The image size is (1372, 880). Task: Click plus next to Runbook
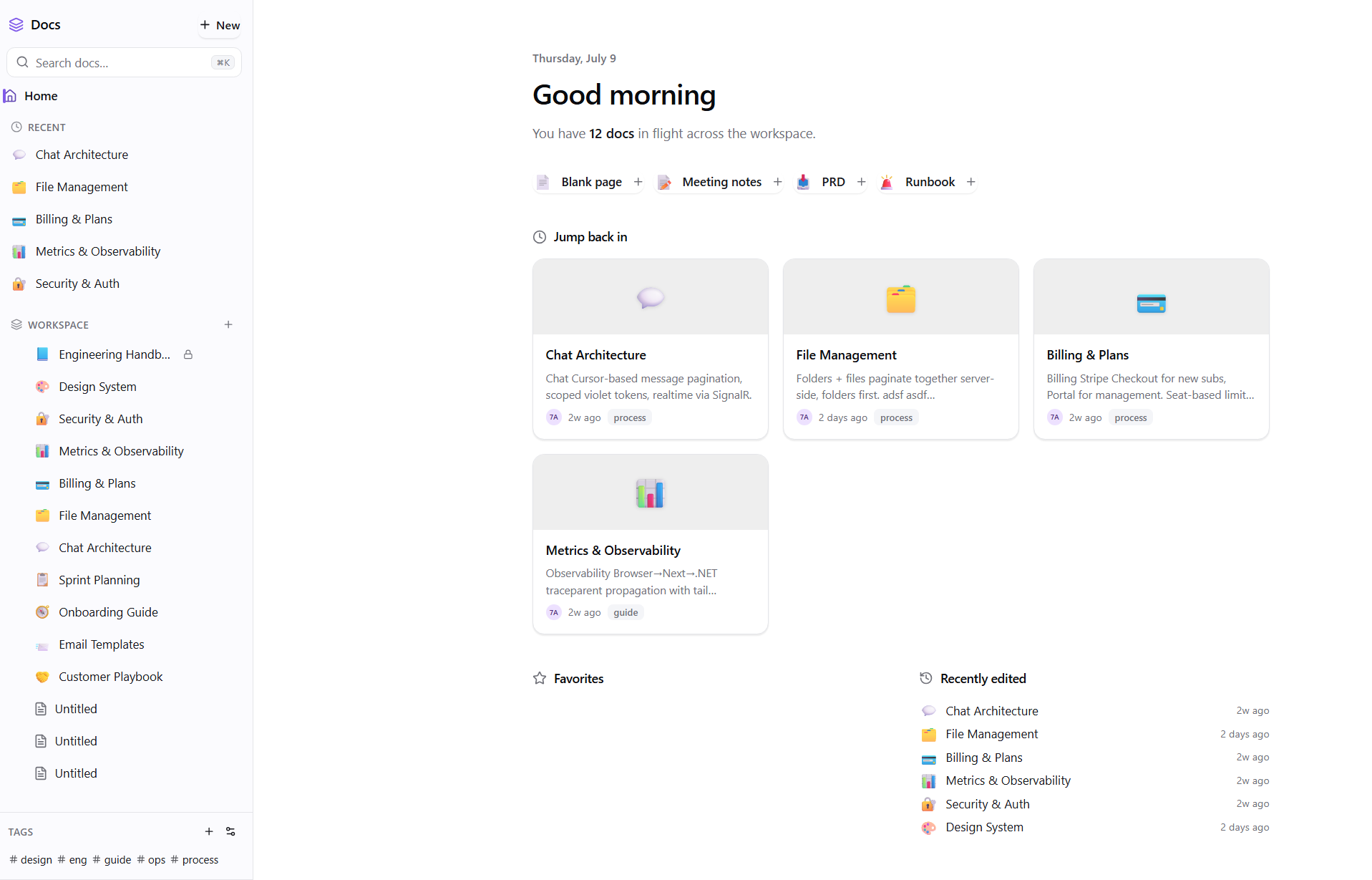(x=971, y=182)
